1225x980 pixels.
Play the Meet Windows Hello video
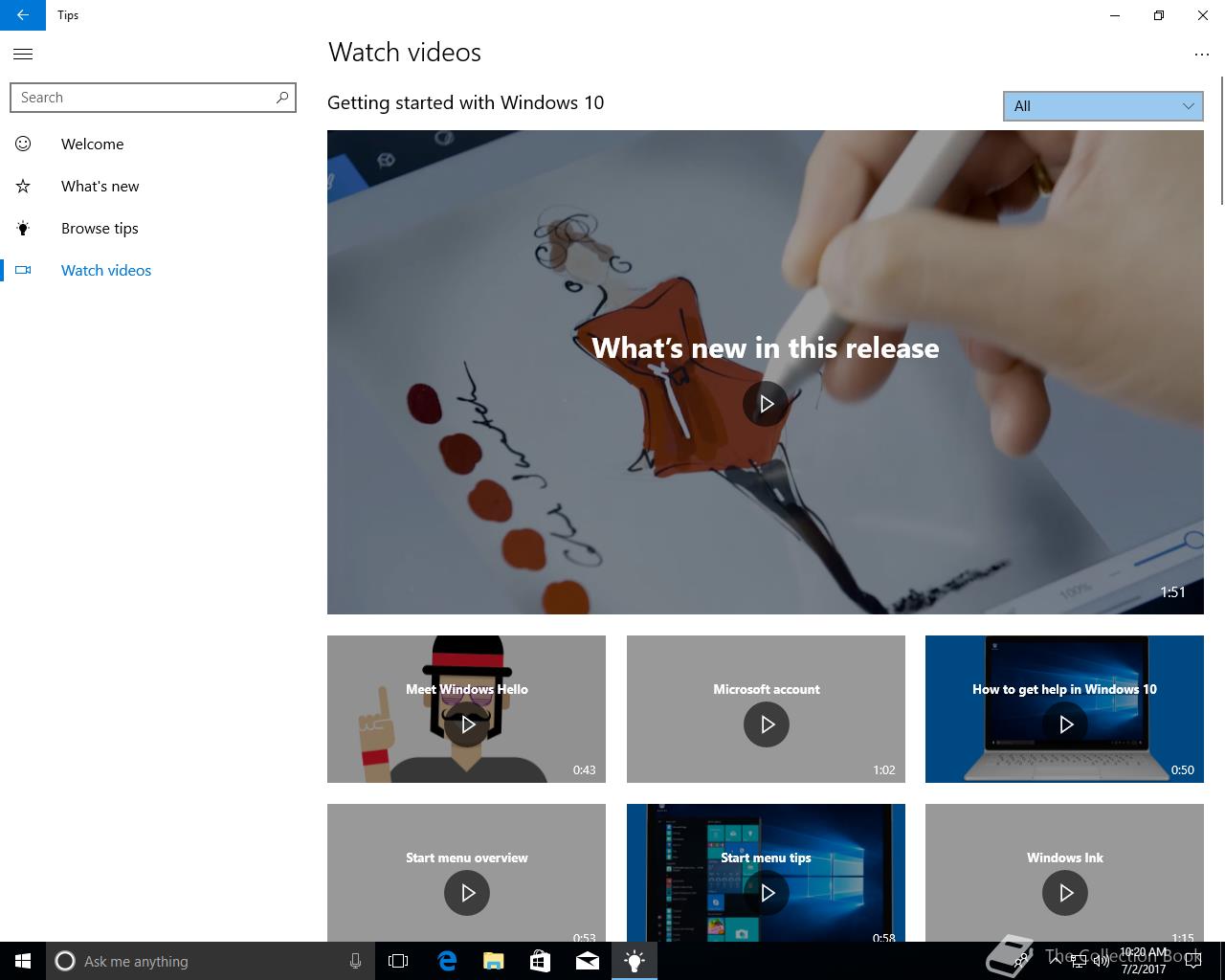467,724
